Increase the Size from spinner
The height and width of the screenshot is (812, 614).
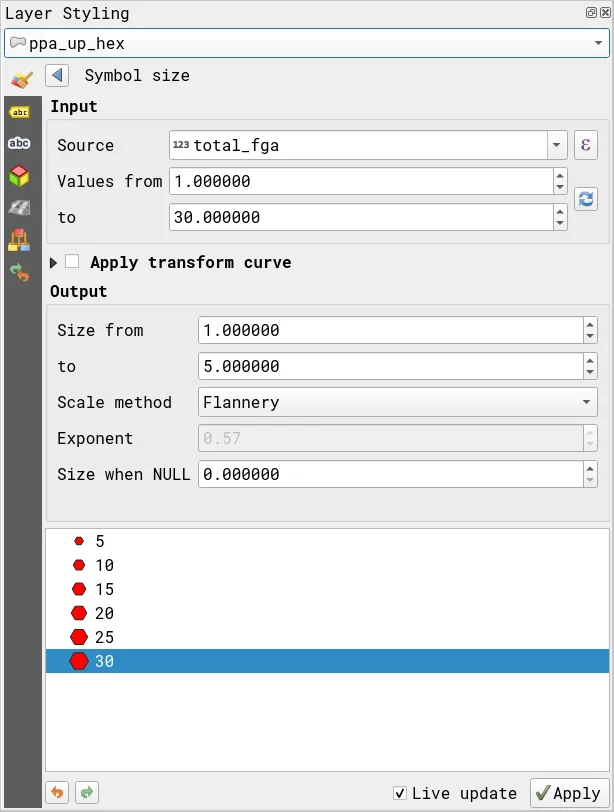coord(590,324)
